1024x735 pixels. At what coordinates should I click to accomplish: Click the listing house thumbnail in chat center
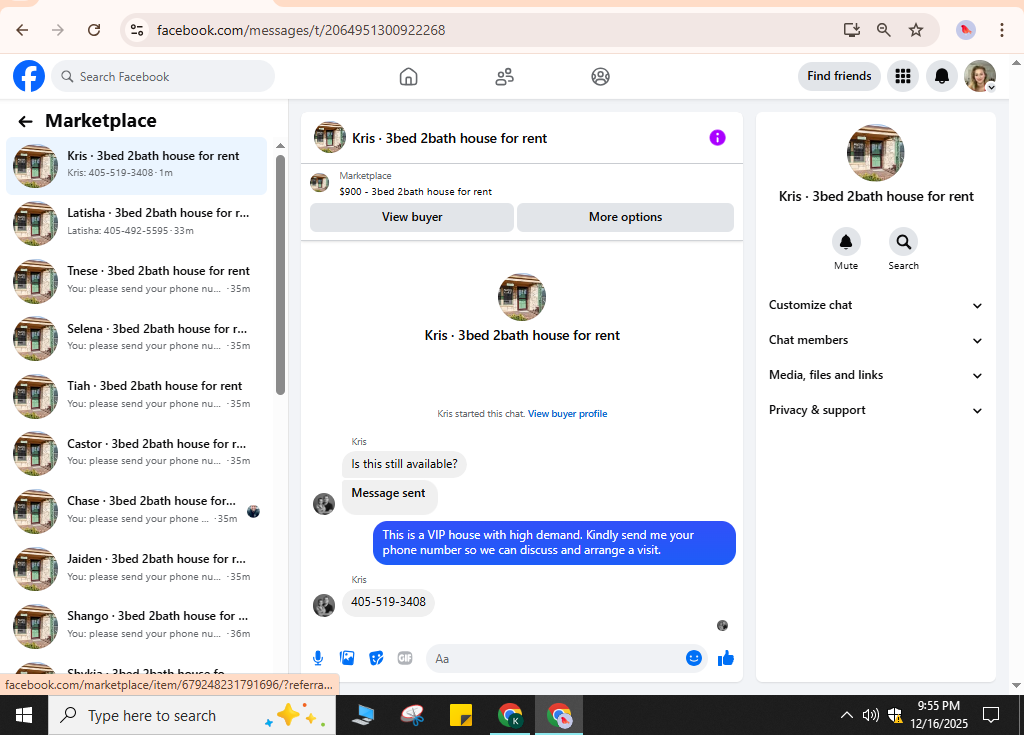pyautogui.click(x=522, y=297)
